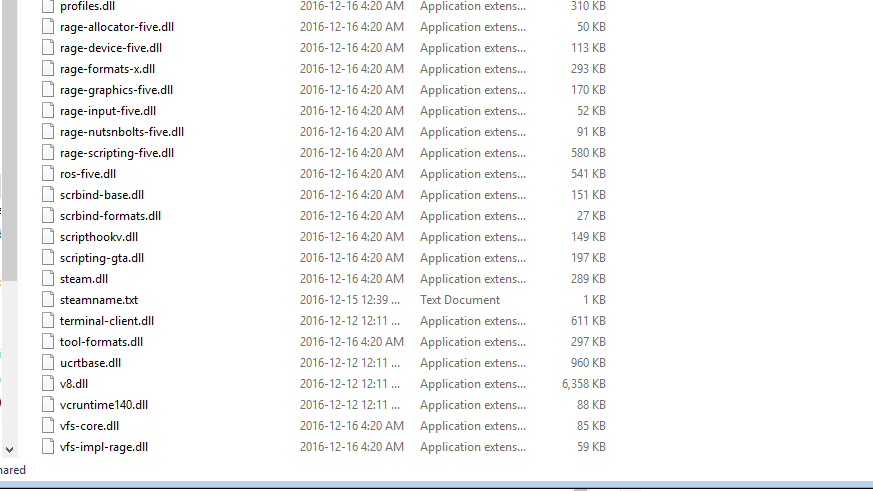This screenshot has width=873, height=491.
Task: Click the Application extension type of steam.dll
Action: (473, 279)
